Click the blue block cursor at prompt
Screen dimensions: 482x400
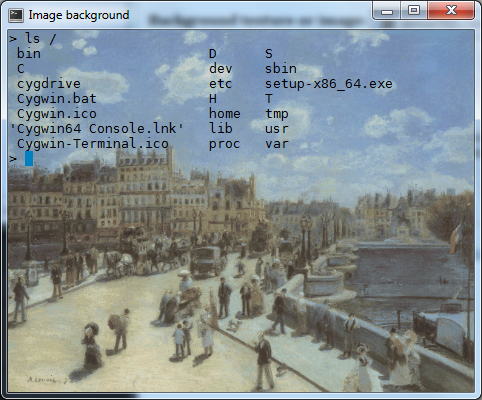pos(29,159)
